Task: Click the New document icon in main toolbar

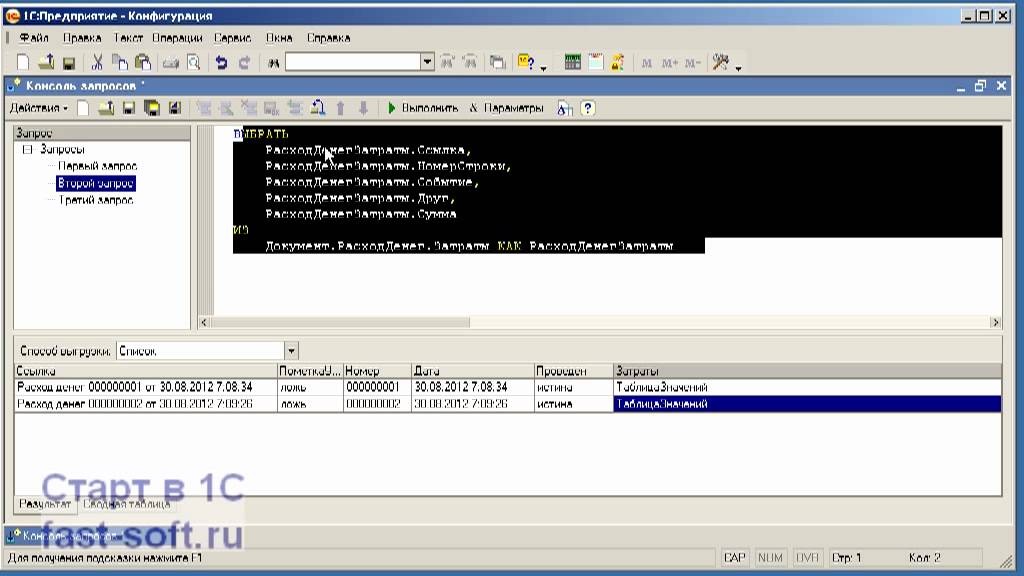Action: point(23,63)
